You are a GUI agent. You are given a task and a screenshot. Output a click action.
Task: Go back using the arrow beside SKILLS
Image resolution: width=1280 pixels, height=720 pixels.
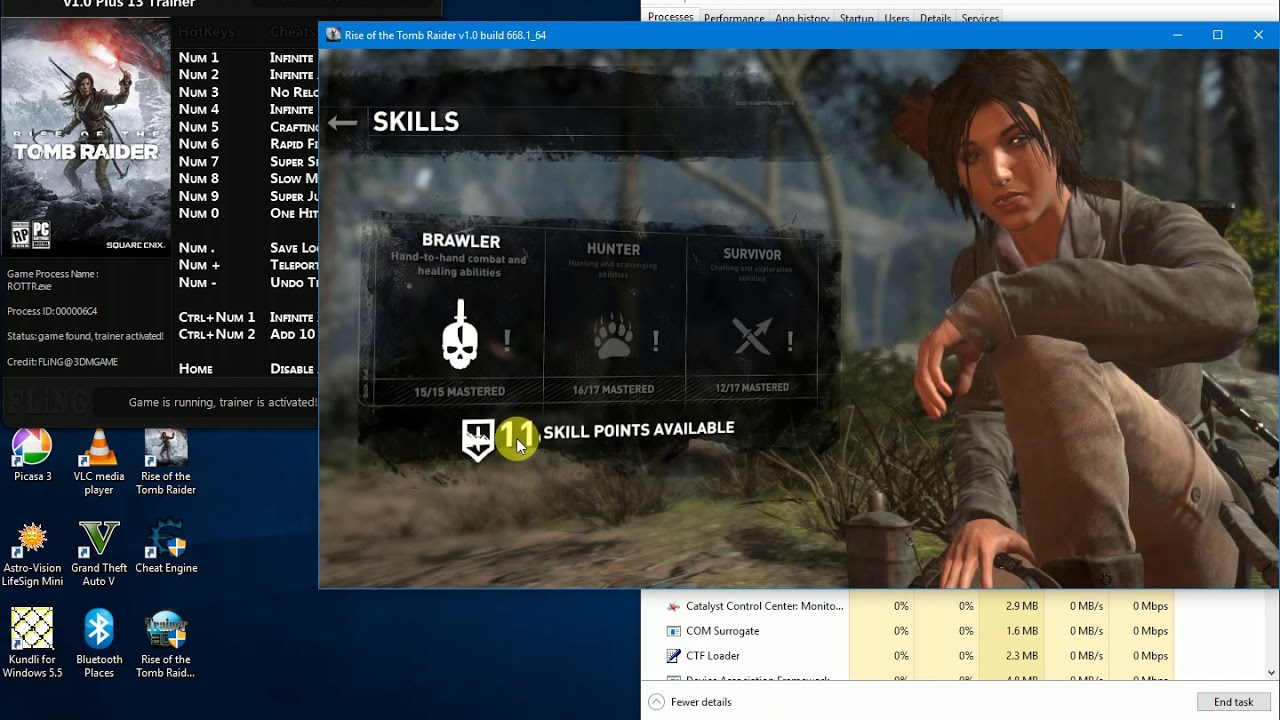342,123
